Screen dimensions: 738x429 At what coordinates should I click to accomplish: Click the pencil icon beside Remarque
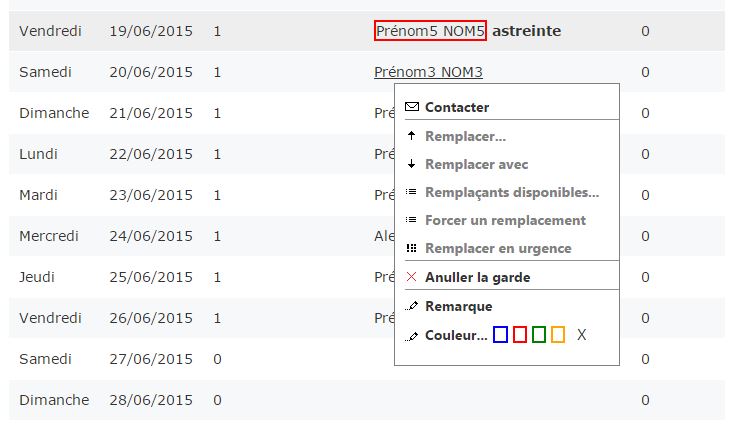pyautogui.click(x=411, y=306)
